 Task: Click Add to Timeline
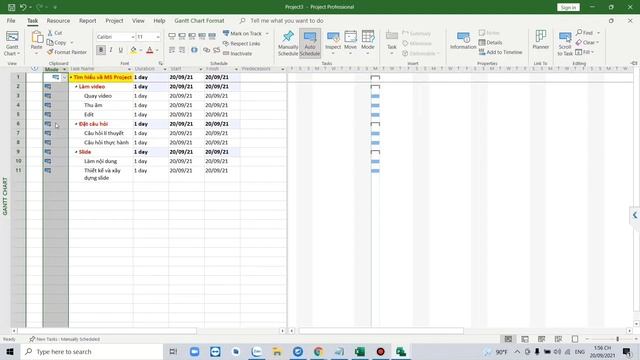pyautogui.click(x=500, y=52)
